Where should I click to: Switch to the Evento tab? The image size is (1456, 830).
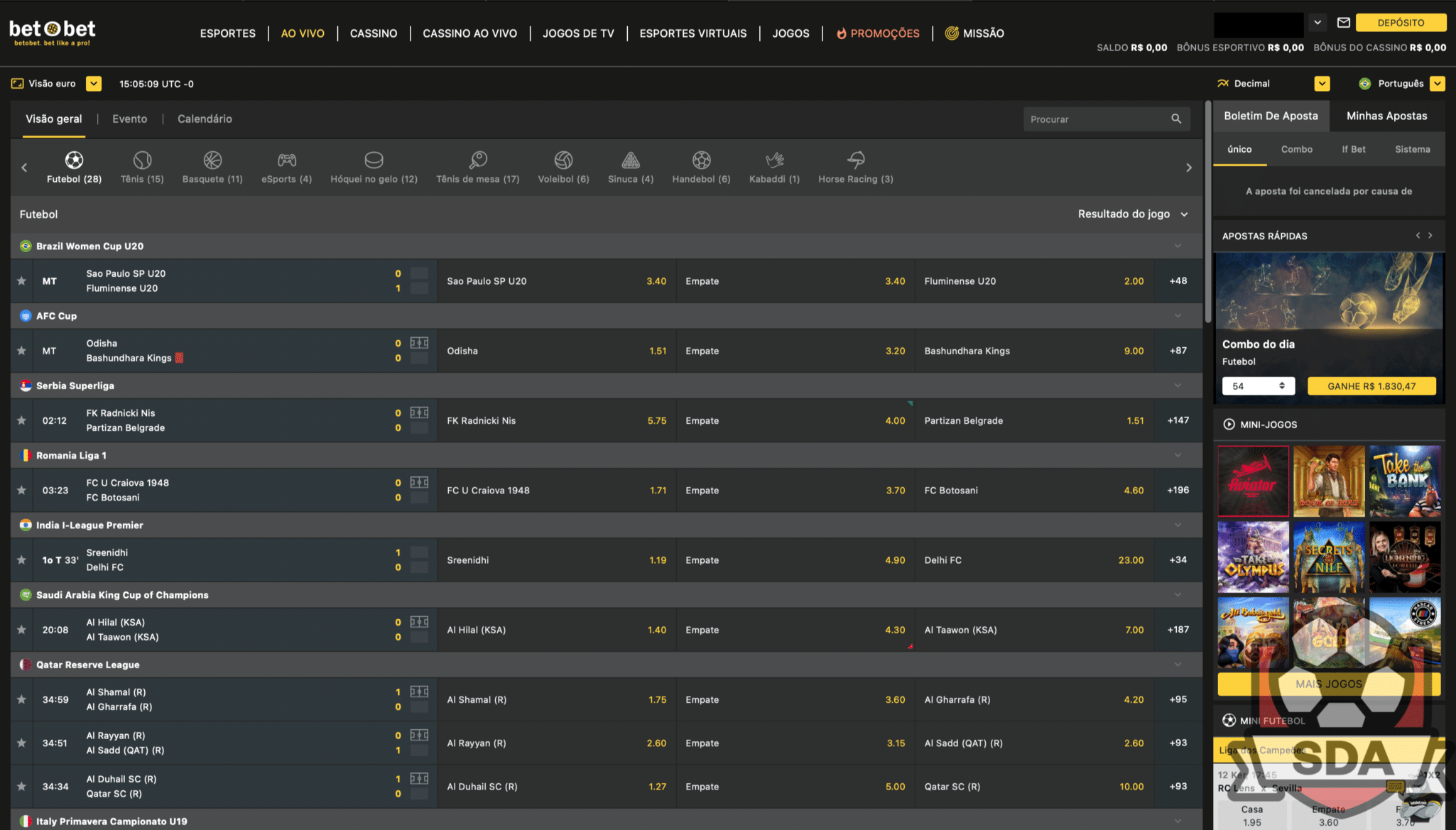coord(129,119)
